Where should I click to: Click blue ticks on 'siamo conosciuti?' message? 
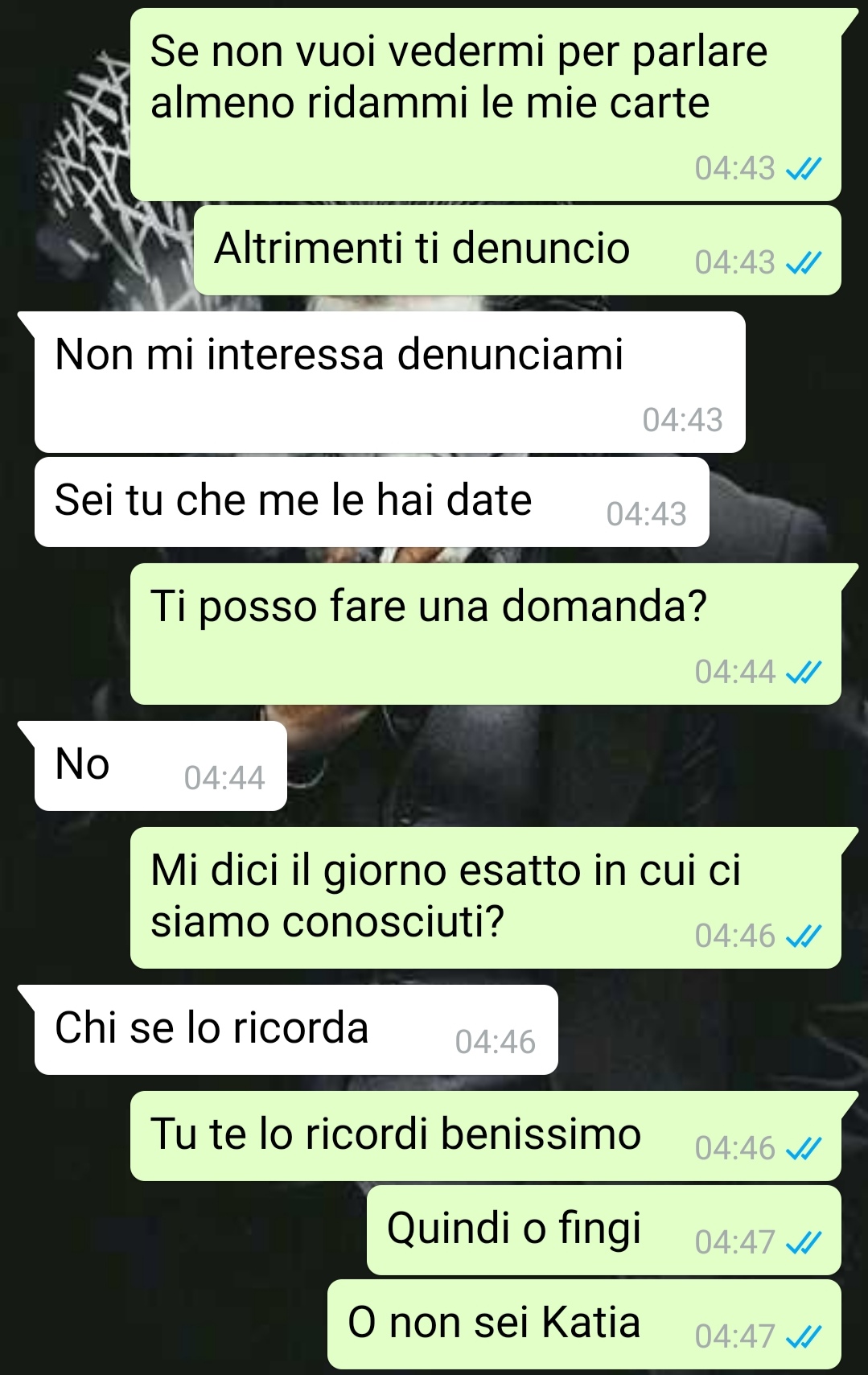(x=803, y=937)
